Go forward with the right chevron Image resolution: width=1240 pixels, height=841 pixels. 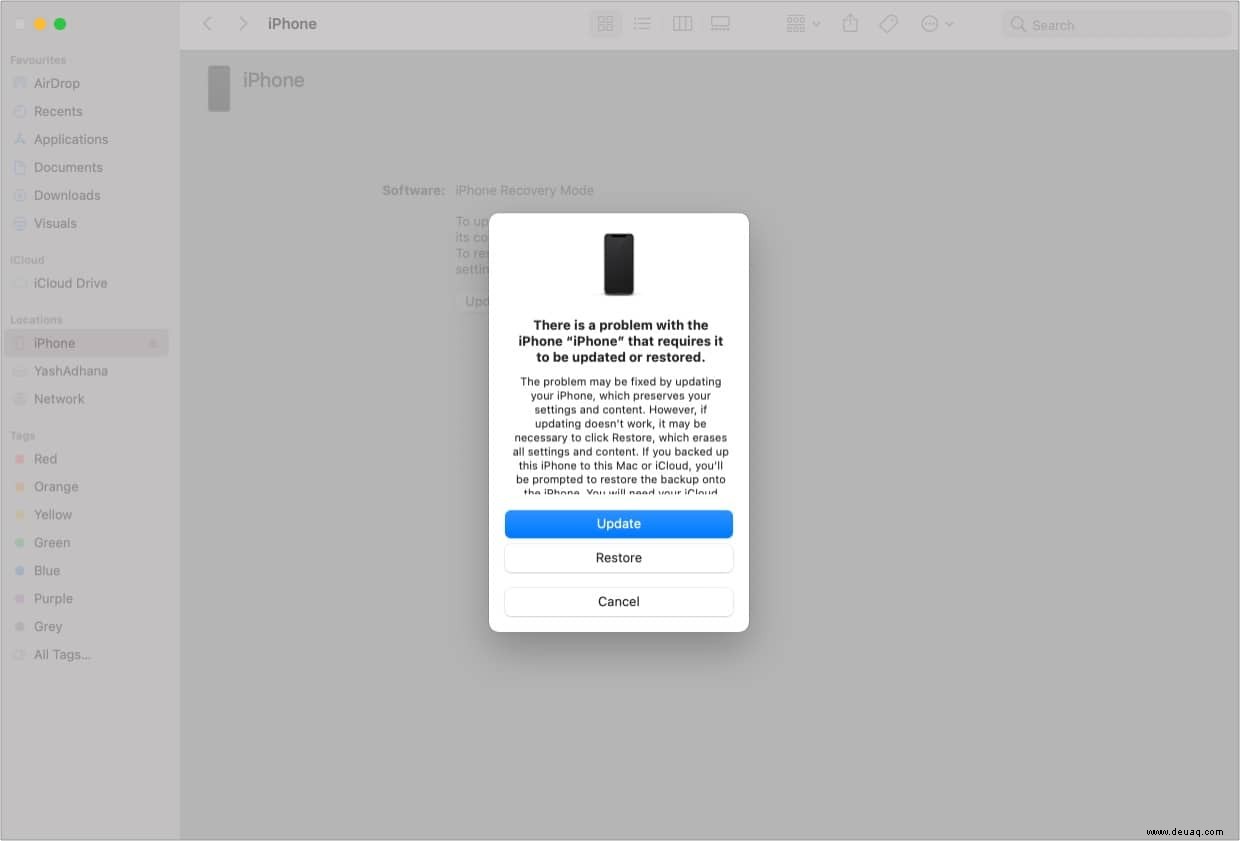tap(242, 24)
